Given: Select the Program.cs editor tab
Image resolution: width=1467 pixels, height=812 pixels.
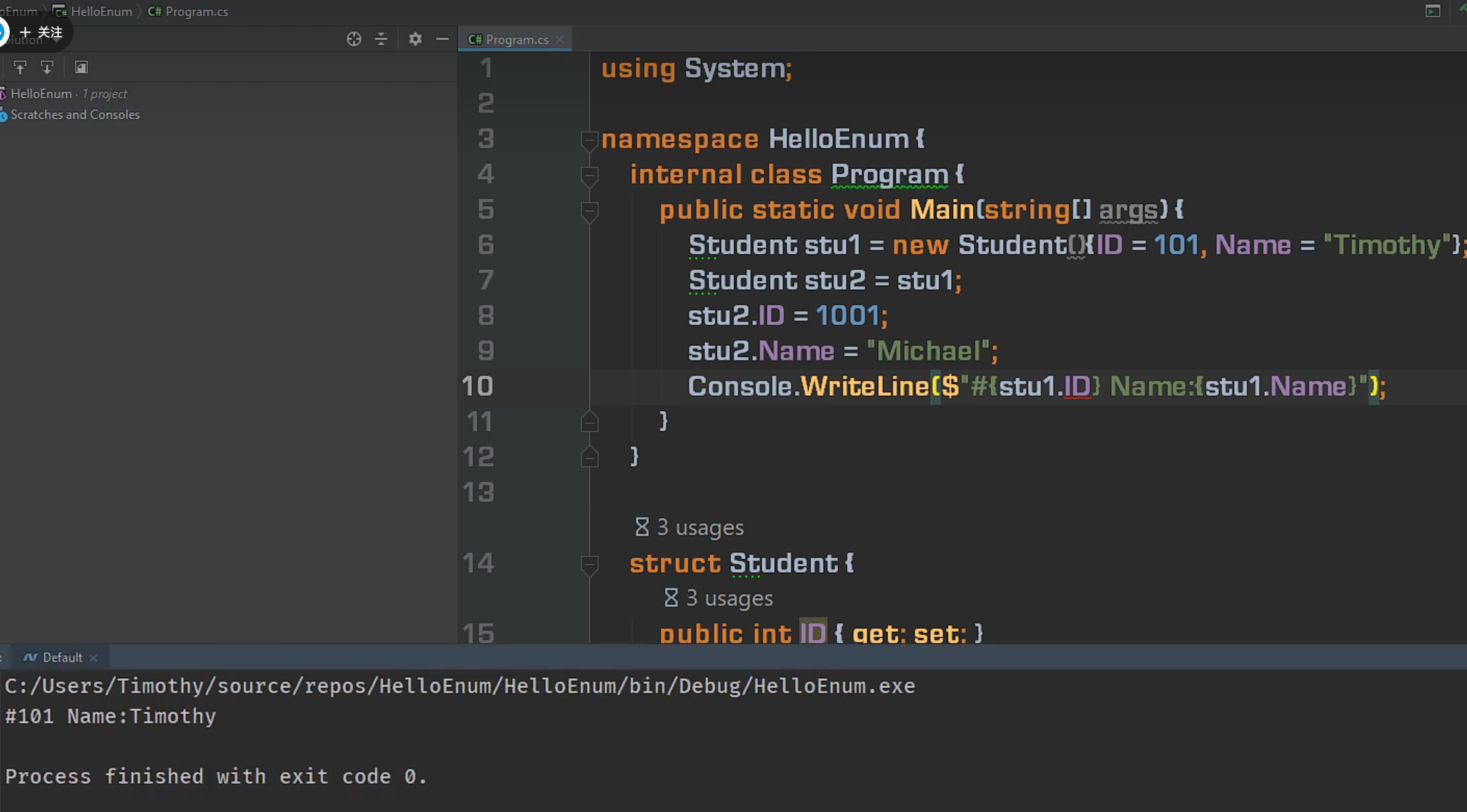Looking at the screenshot, I should point(515,40).
